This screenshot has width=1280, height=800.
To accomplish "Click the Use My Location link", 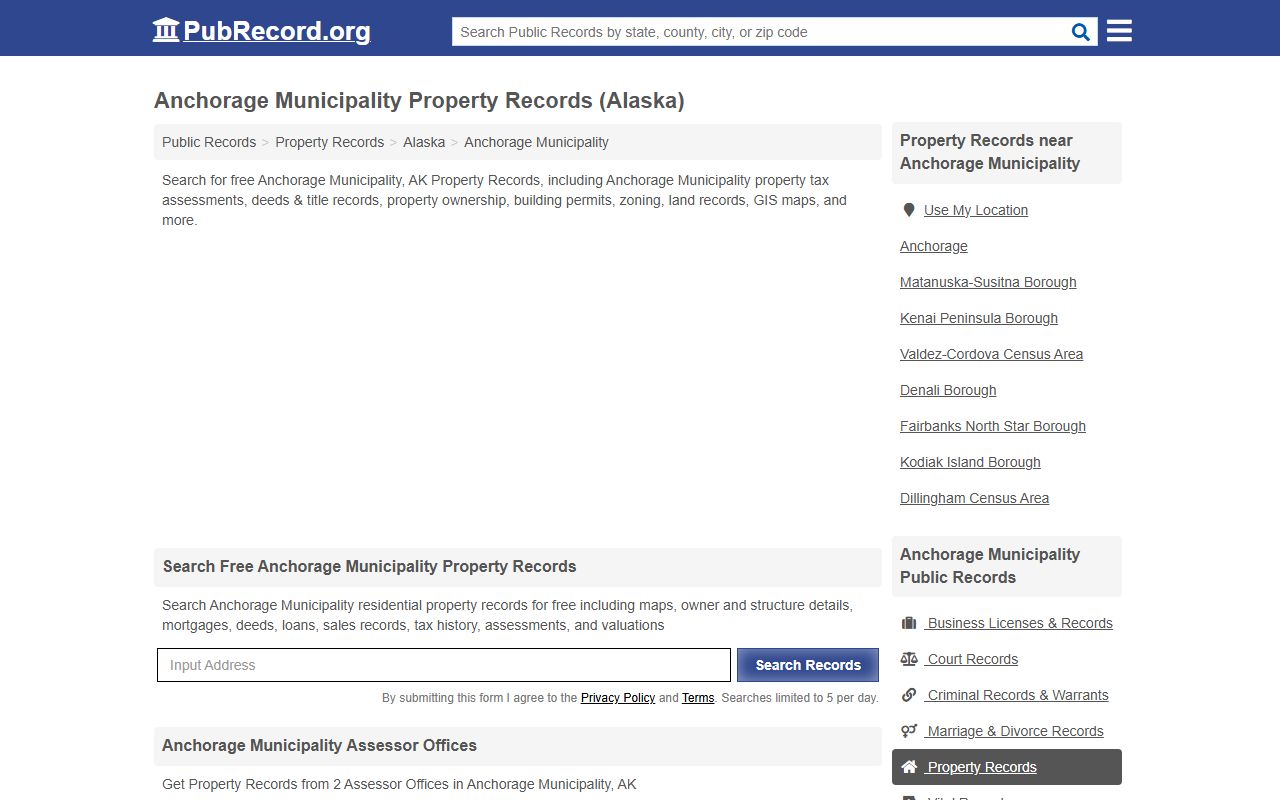I will 976,210.
